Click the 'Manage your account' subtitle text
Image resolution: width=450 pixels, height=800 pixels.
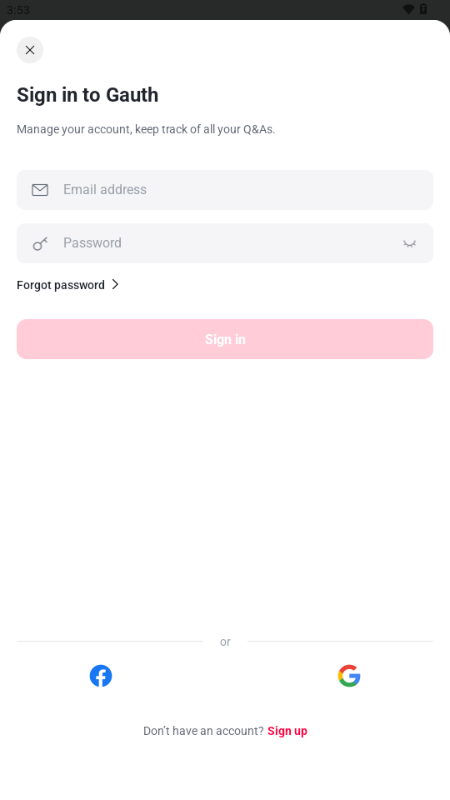(x=146, y=130)
